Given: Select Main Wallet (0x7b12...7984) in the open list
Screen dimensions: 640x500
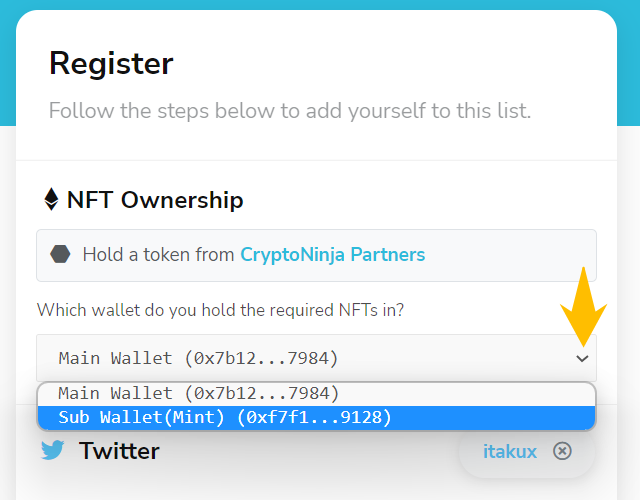Looking at the screenshot, I should pyautogui.click(x=316, y=394).
